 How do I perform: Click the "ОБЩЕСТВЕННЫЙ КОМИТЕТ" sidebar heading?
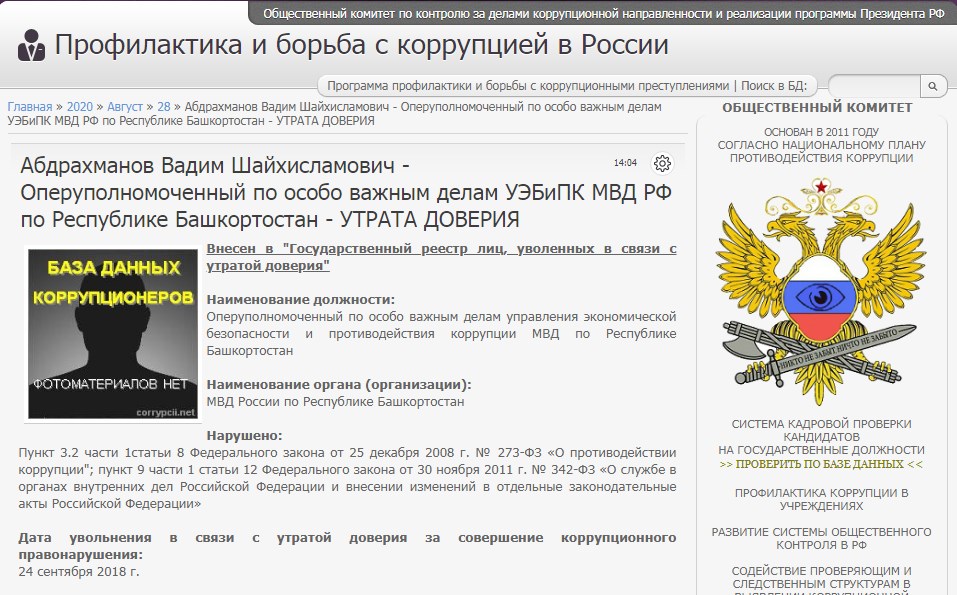click(x=817, y=107)
